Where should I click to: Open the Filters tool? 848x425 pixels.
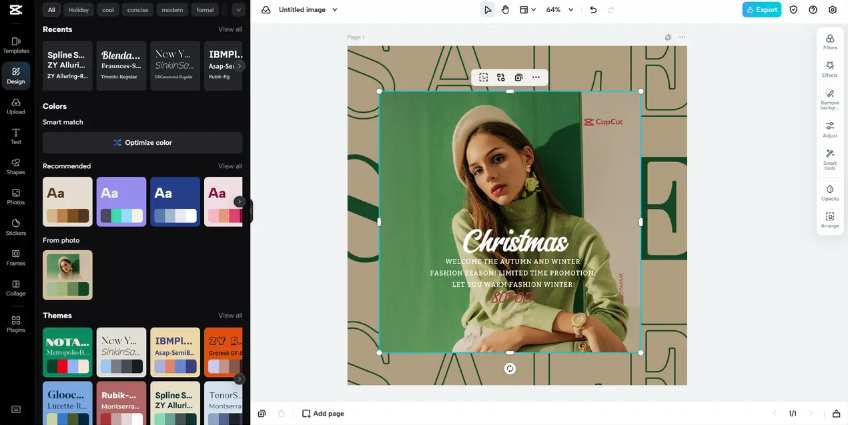pos(830,42)
